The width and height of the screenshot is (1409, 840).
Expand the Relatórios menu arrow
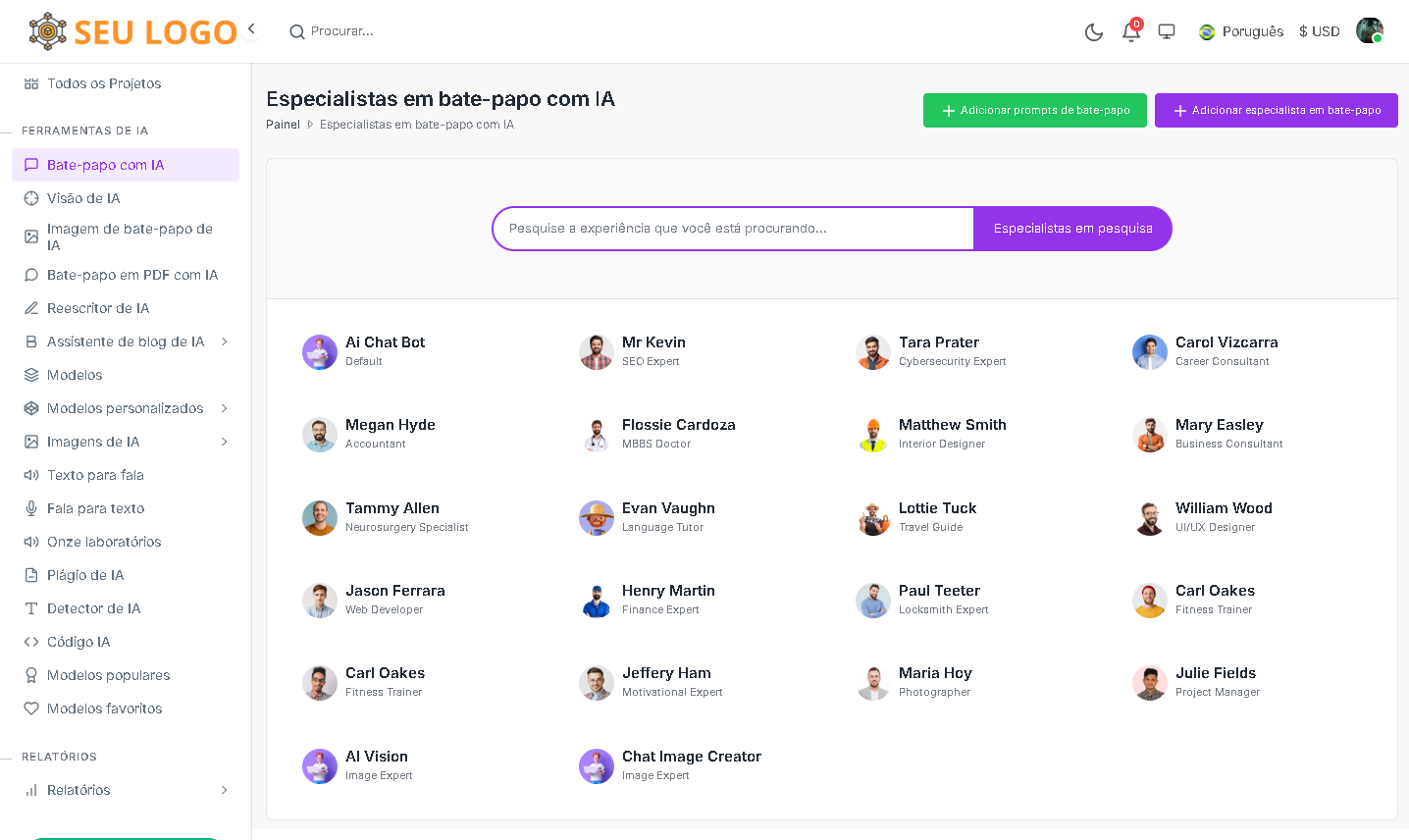225,790
